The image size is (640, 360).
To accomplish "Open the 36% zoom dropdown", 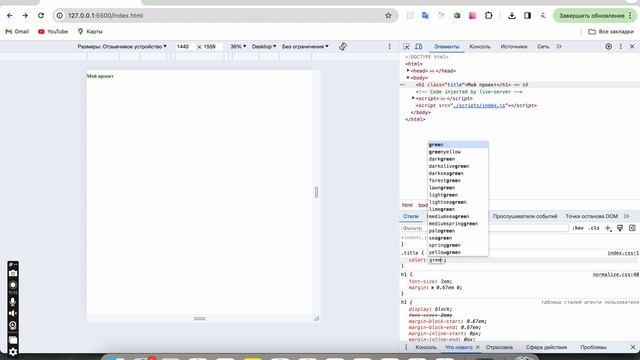I will click(x=238, y=47).
